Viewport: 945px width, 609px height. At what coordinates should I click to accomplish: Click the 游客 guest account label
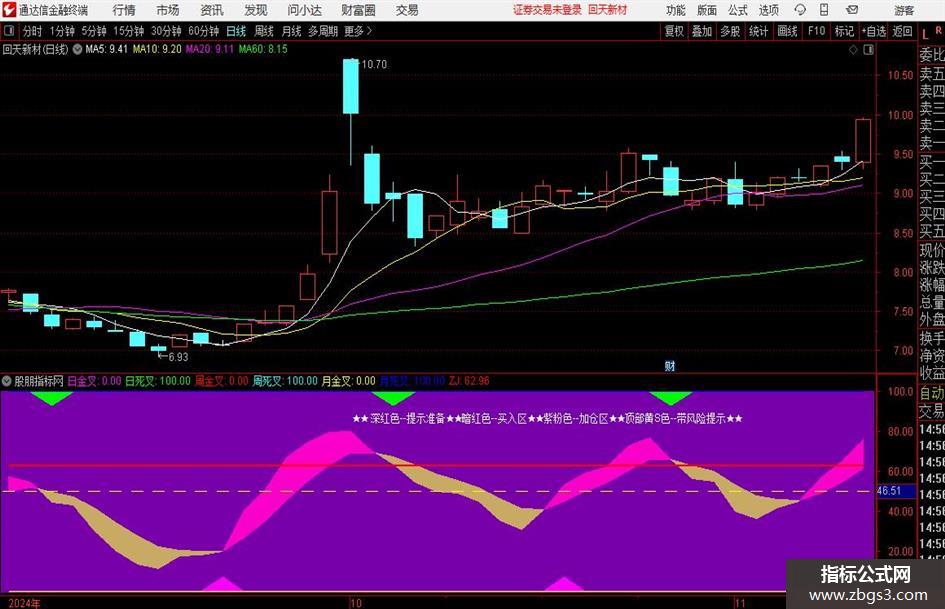tap(904, 10)
